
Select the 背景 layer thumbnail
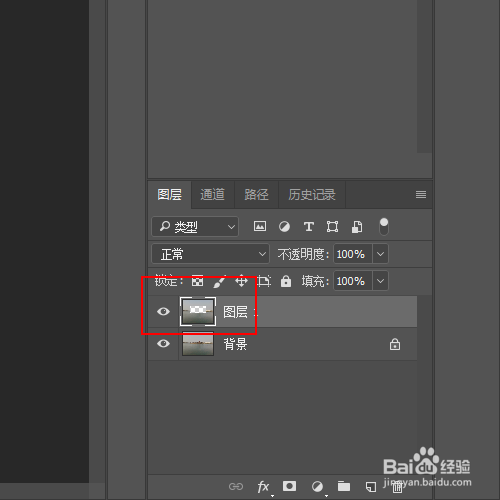pyautogui.click(x=198, y=344)
